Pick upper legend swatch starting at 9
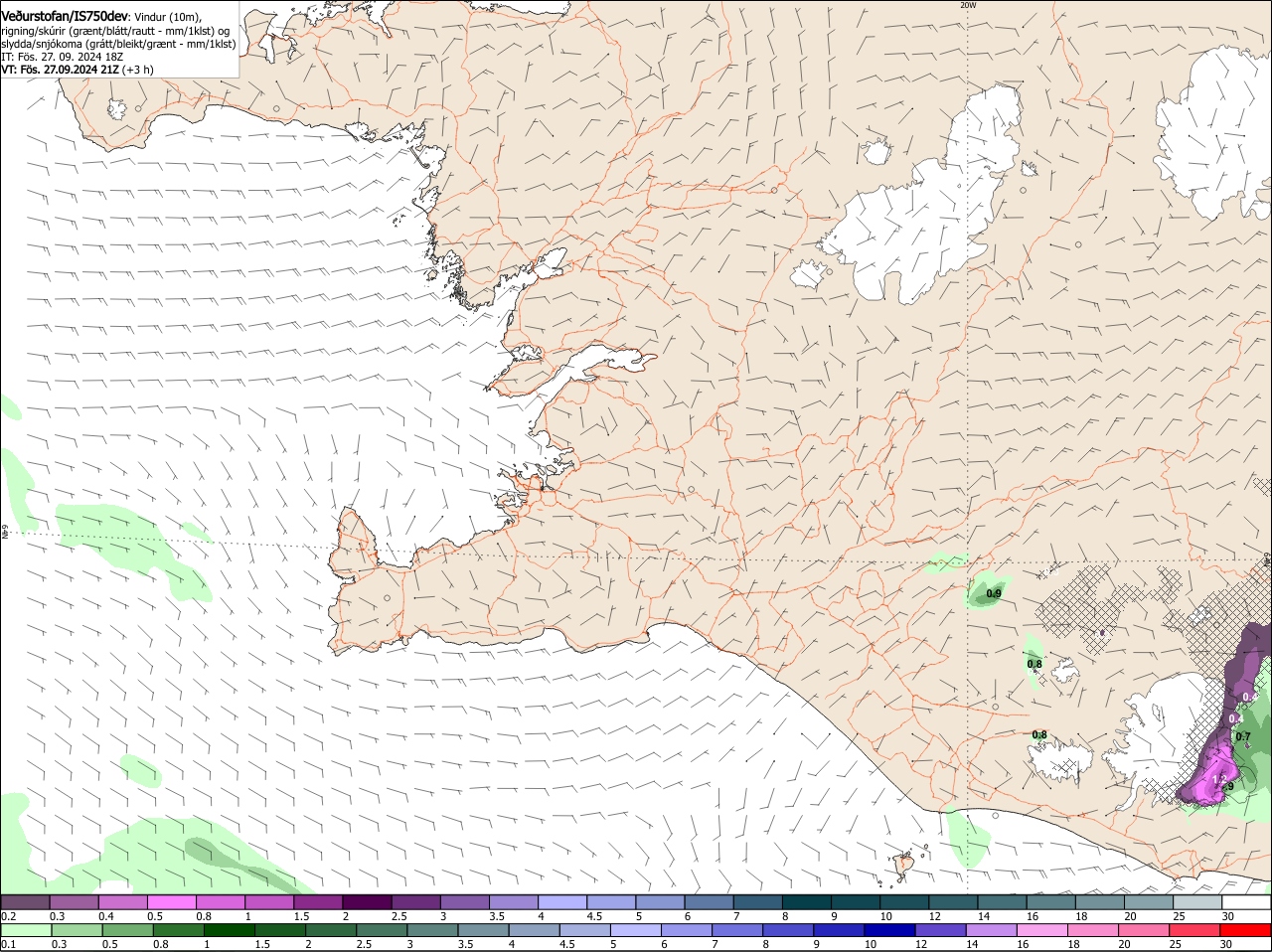Image resolution: width=1272 pixels, height=952 pixels. click(x=855, y=901)
